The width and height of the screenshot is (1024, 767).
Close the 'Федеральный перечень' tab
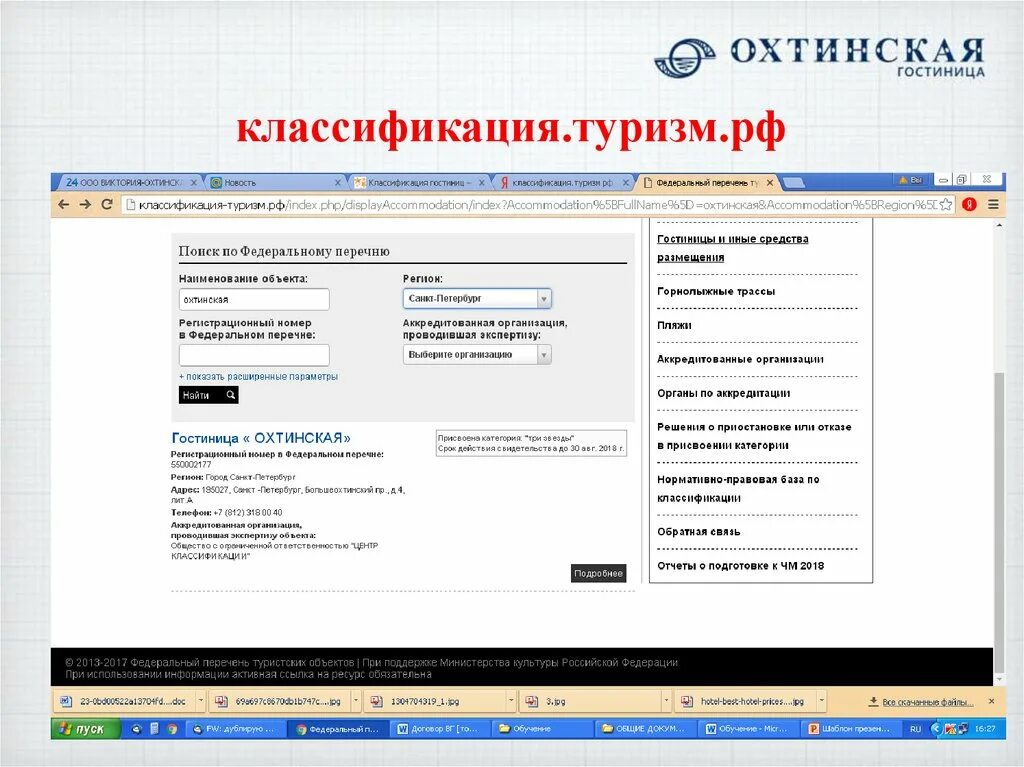pos(770,183)
